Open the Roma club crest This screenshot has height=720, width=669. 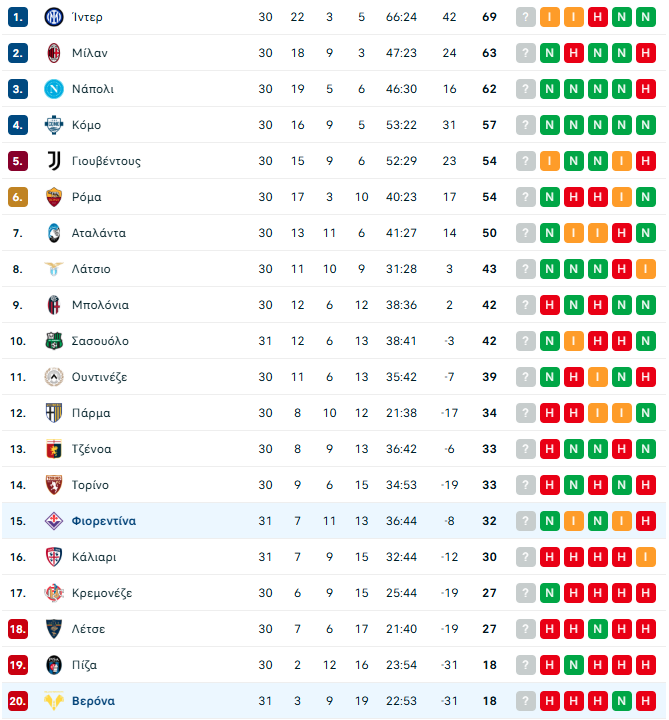click(53, 197)
